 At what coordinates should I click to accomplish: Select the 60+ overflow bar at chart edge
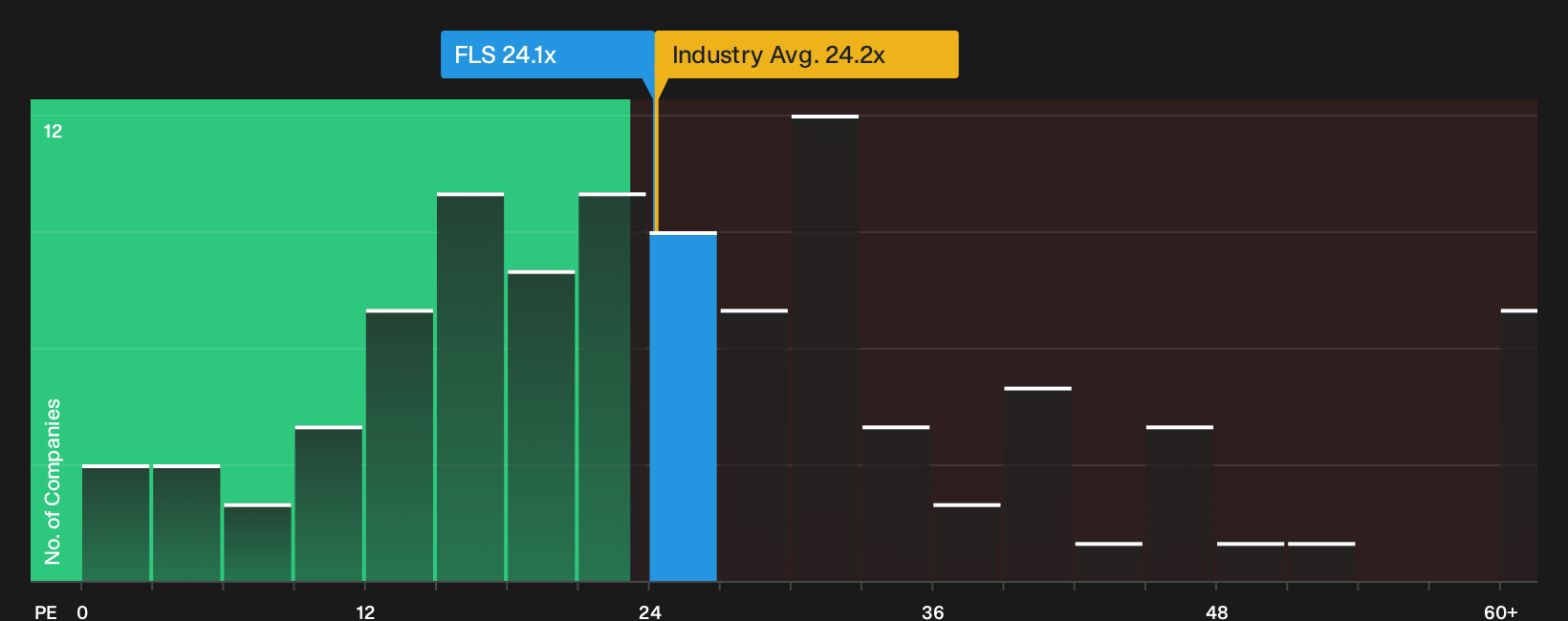point(1519,445)
